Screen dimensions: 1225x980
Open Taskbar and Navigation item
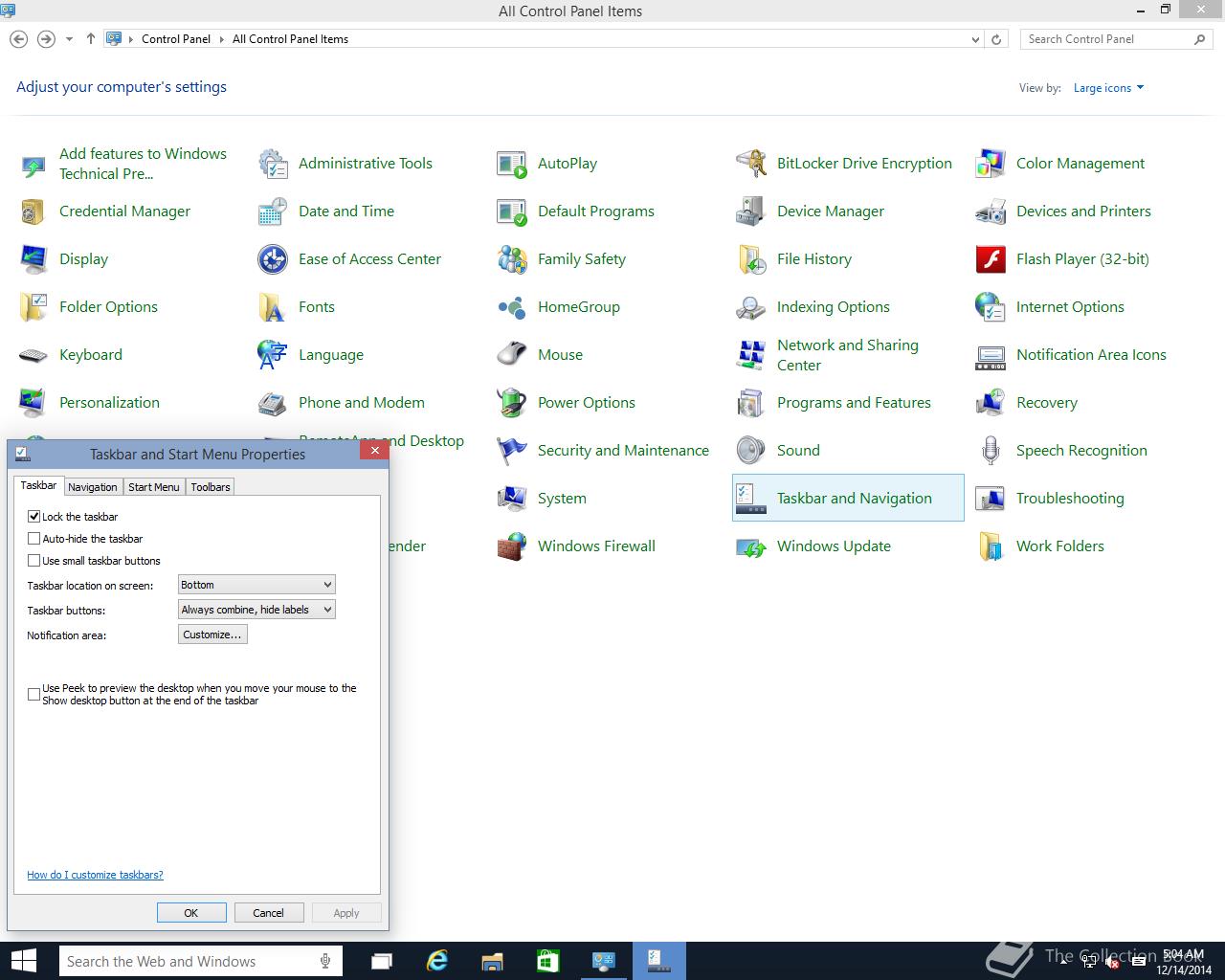(848, 498)
